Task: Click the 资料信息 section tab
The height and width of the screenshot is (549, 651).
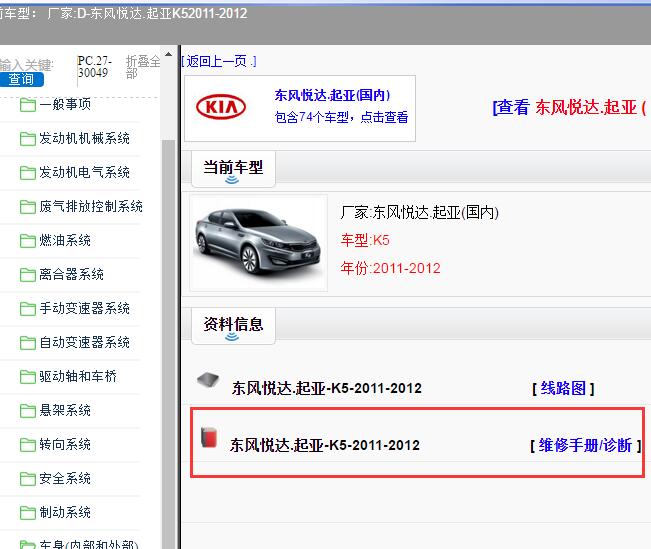Action: (233, 326)
